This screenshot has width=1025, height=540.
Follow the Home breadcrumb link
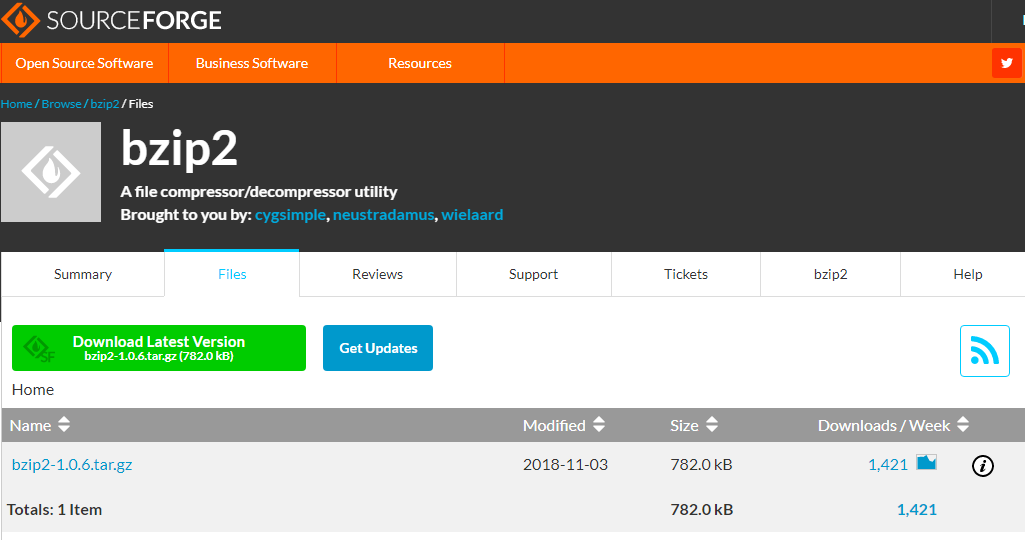click(16, 104)
